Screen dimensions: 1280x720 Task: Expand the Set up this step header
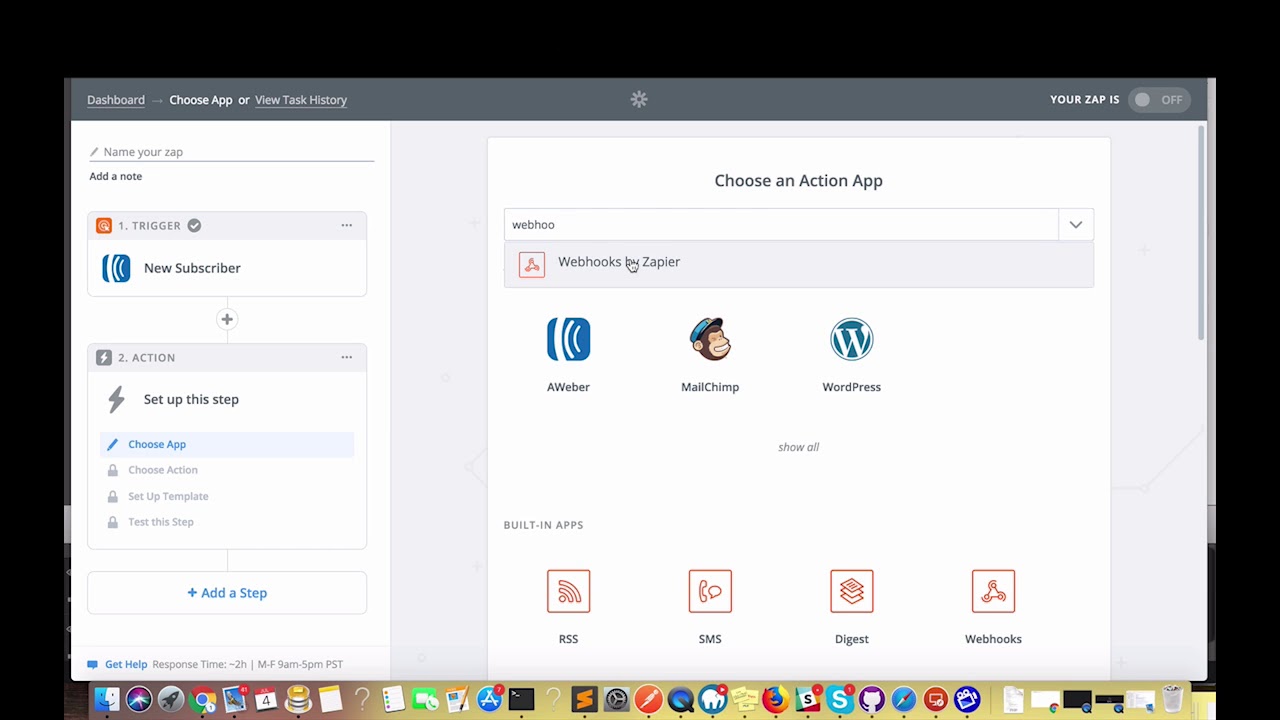pyautogui.click(x=227, y=399)
